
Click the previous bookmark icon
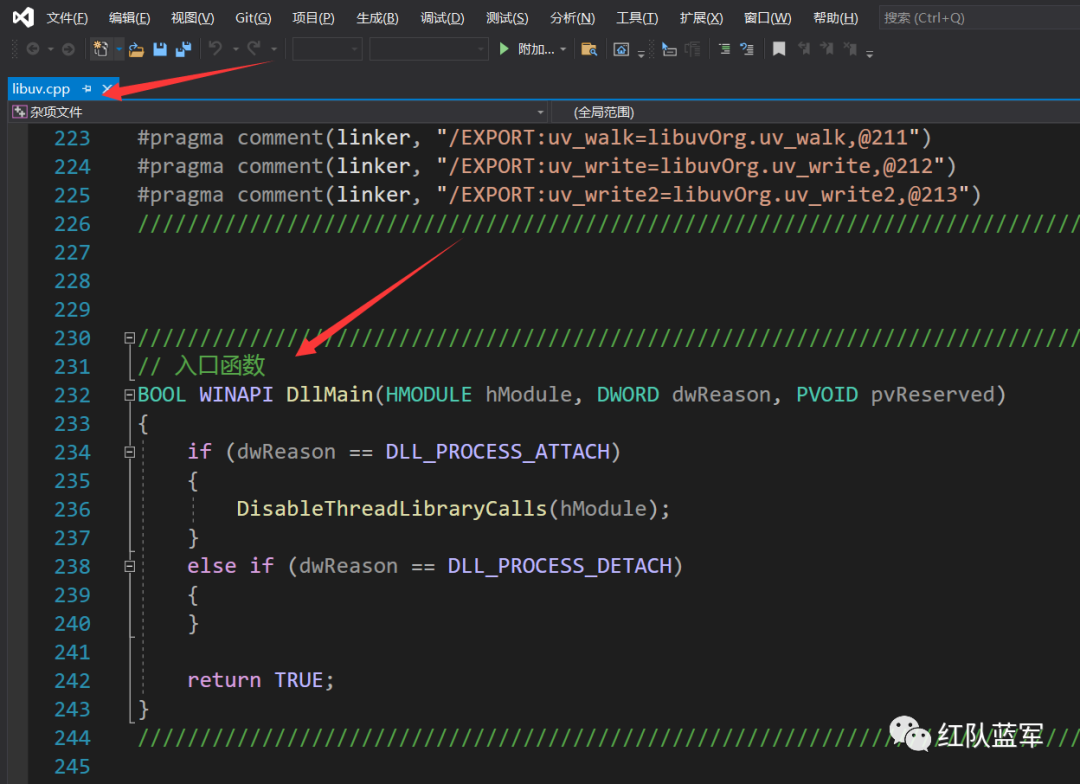804,48
